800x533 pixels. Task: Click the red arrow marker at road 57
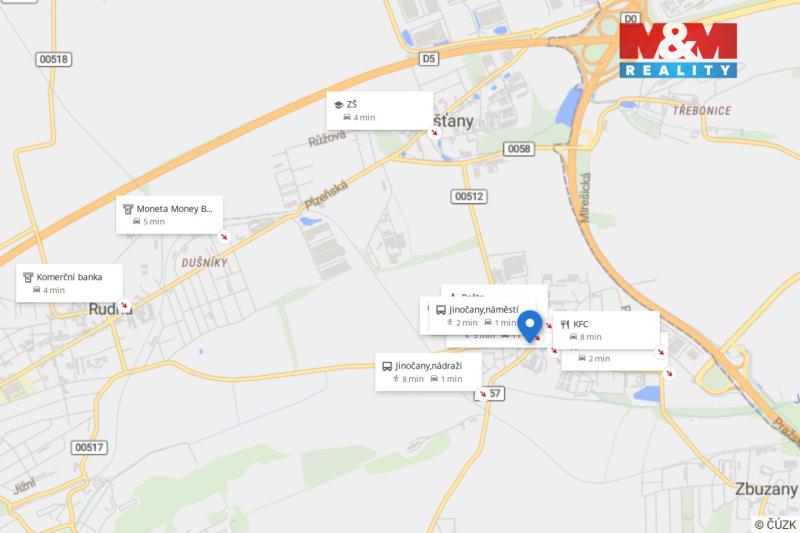(x=483, y=394)
